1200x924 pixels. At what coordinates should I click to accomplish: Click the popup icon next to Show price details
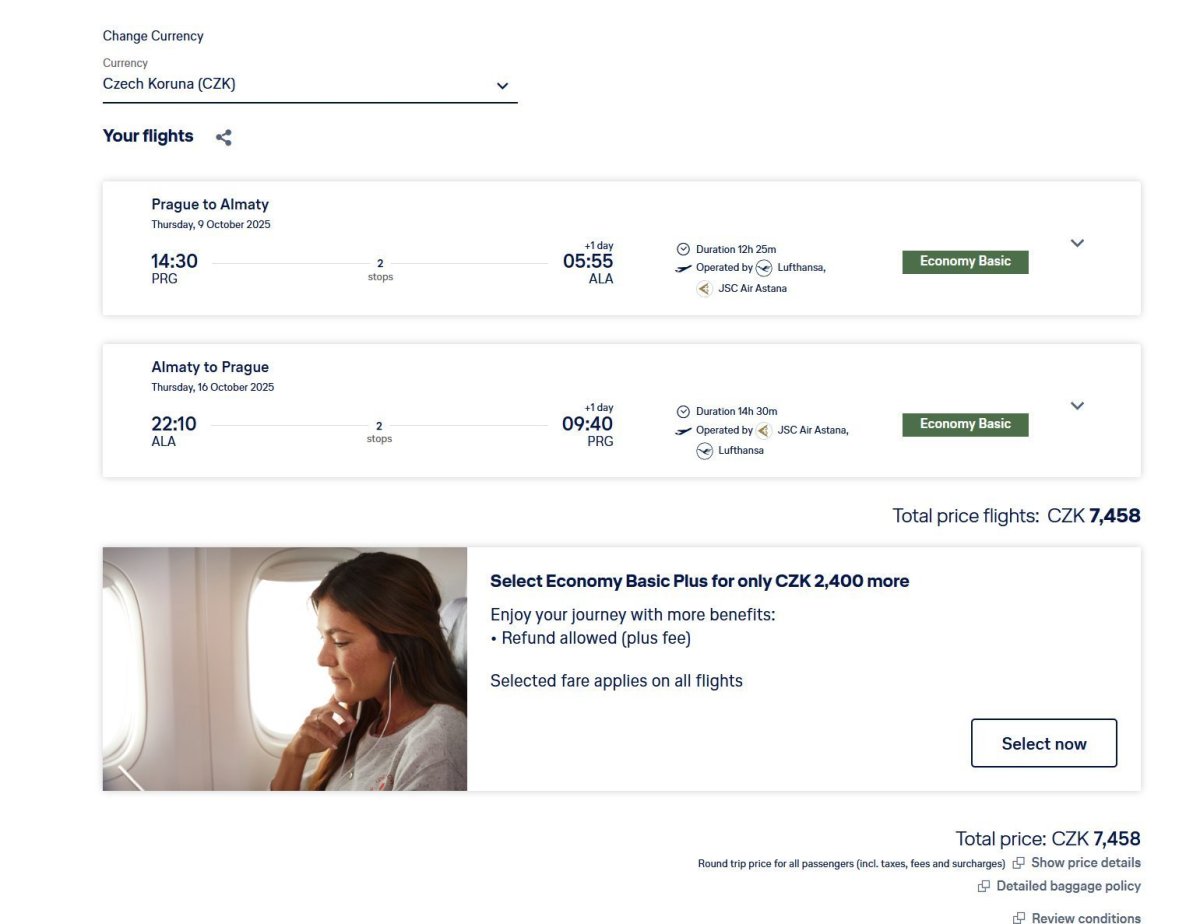point(1018,863)
